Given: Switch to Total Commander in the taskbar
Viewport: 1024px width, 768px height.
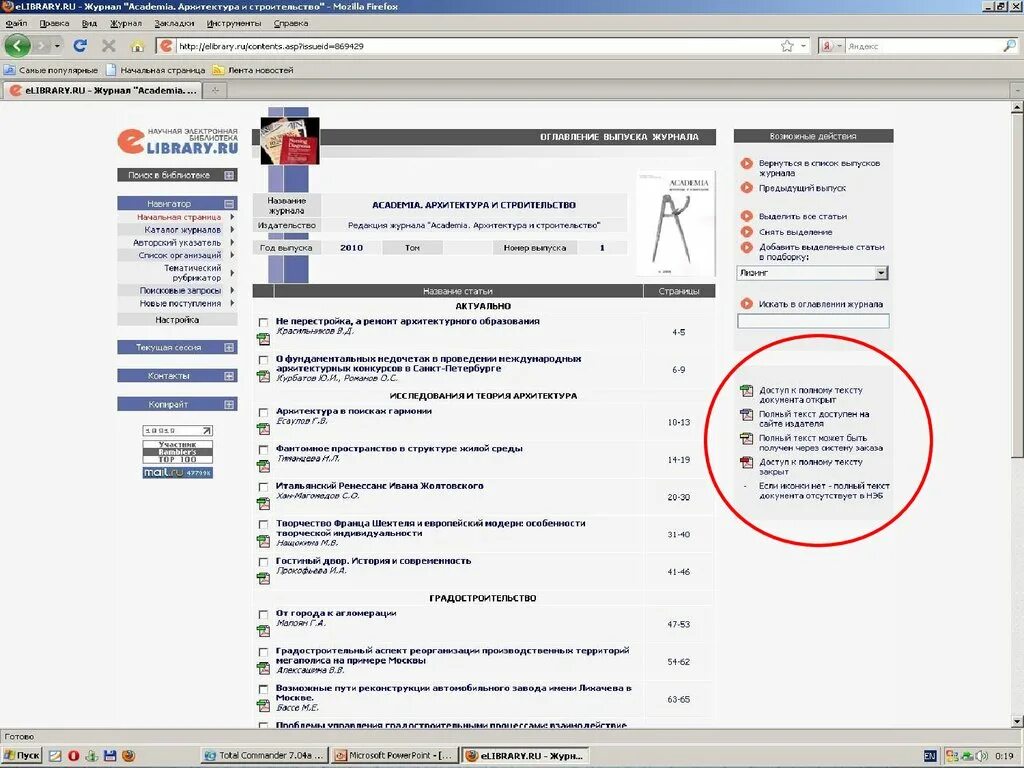Looking at the screenshot, I should click(264, 756).
